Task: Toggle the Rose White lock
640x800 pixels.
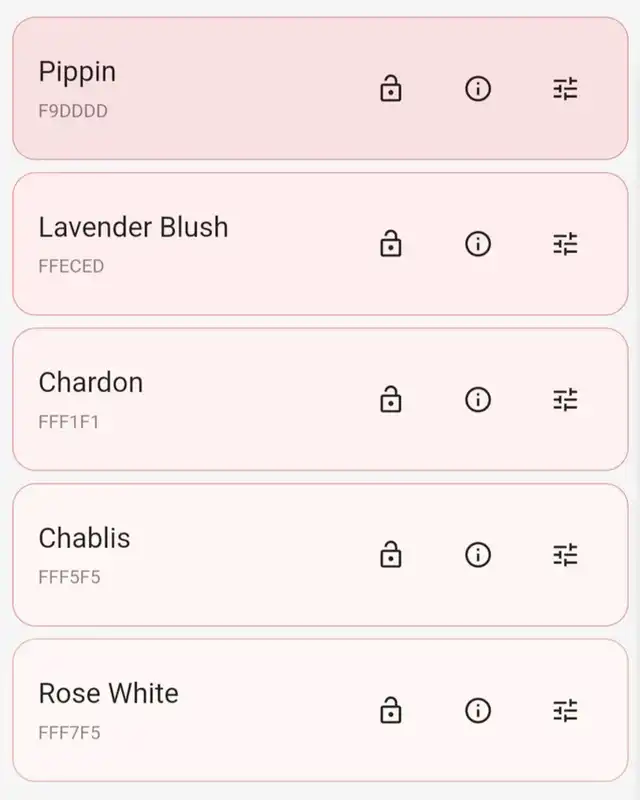Action: pos(391,711)
